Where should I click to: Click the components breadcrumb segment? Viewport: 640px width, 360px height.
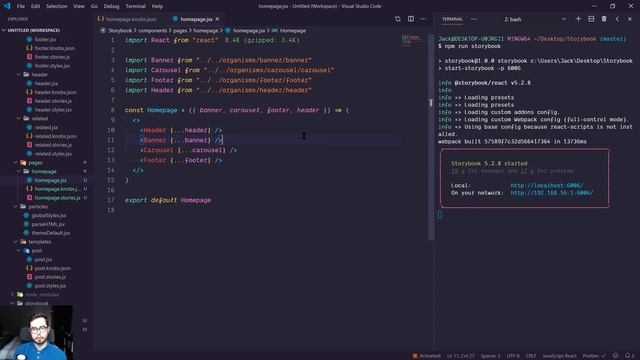click(x=152, y=31)
